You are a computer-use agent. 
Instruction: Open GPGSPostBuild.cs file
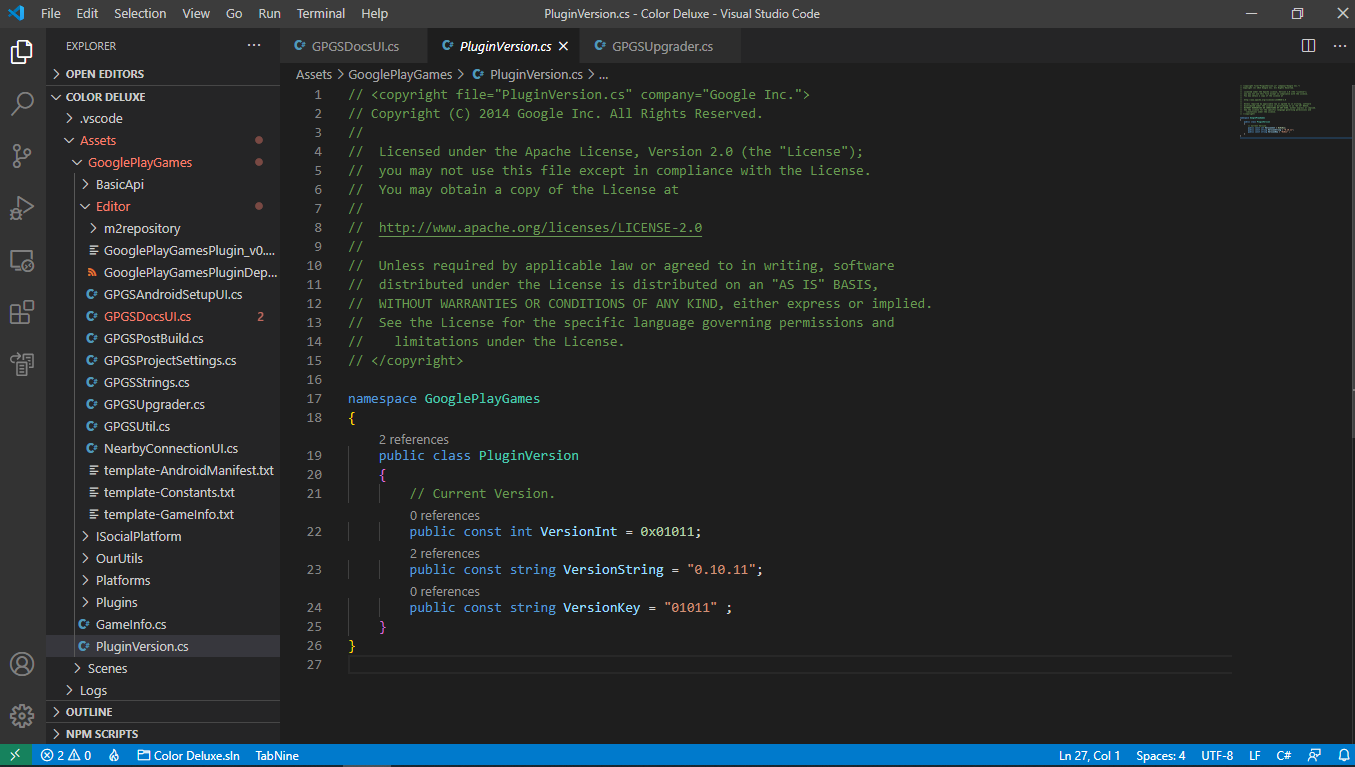pos(163,338)
